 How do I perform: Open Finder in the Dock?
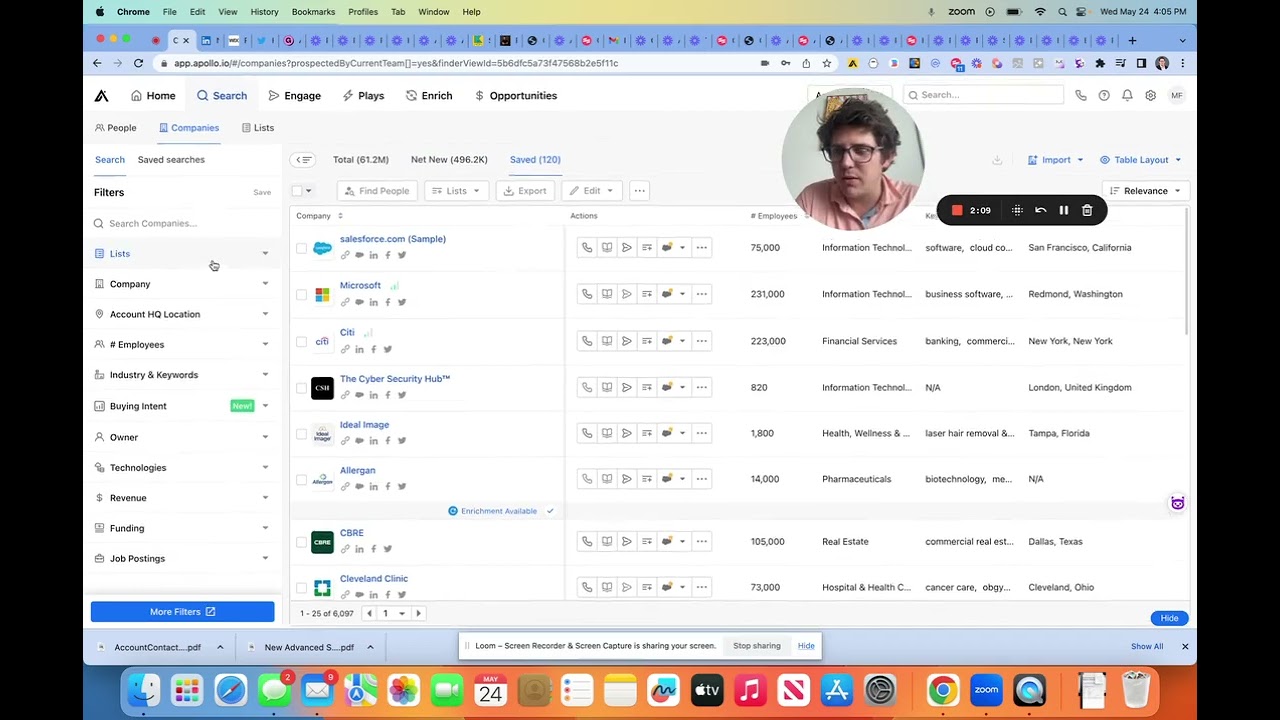(x=144, y=690)
